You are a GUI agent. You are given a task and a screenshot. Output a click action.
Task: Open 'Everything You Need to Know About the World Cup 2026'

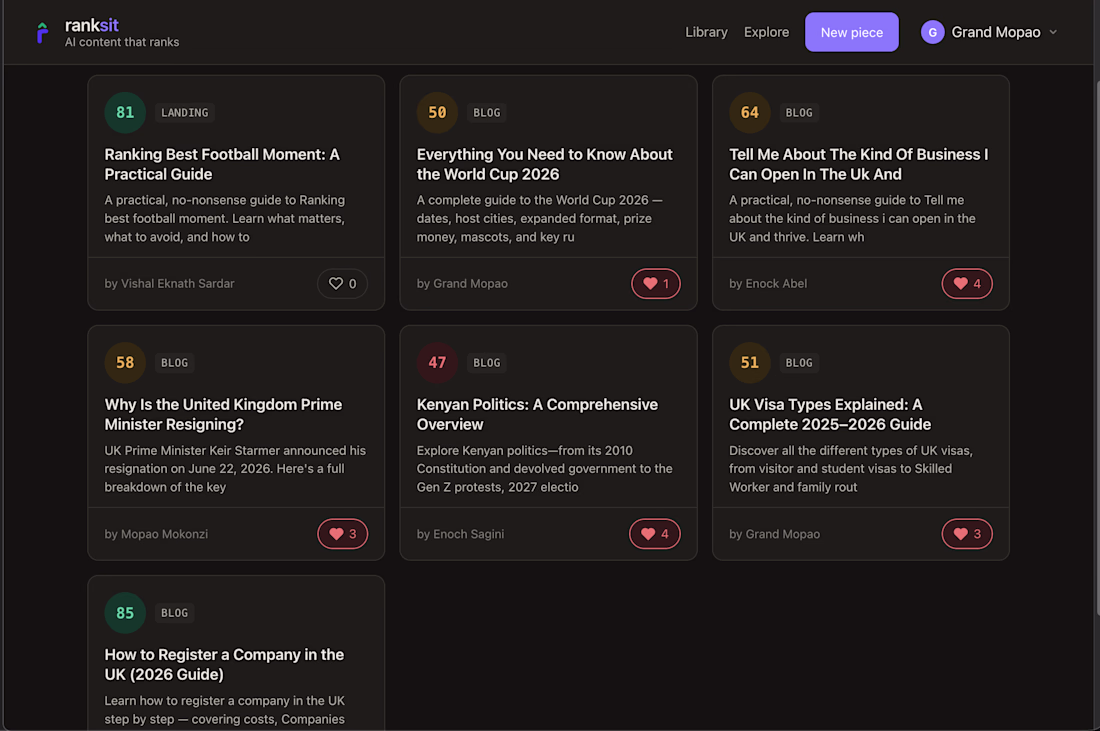tap(544, 164)
